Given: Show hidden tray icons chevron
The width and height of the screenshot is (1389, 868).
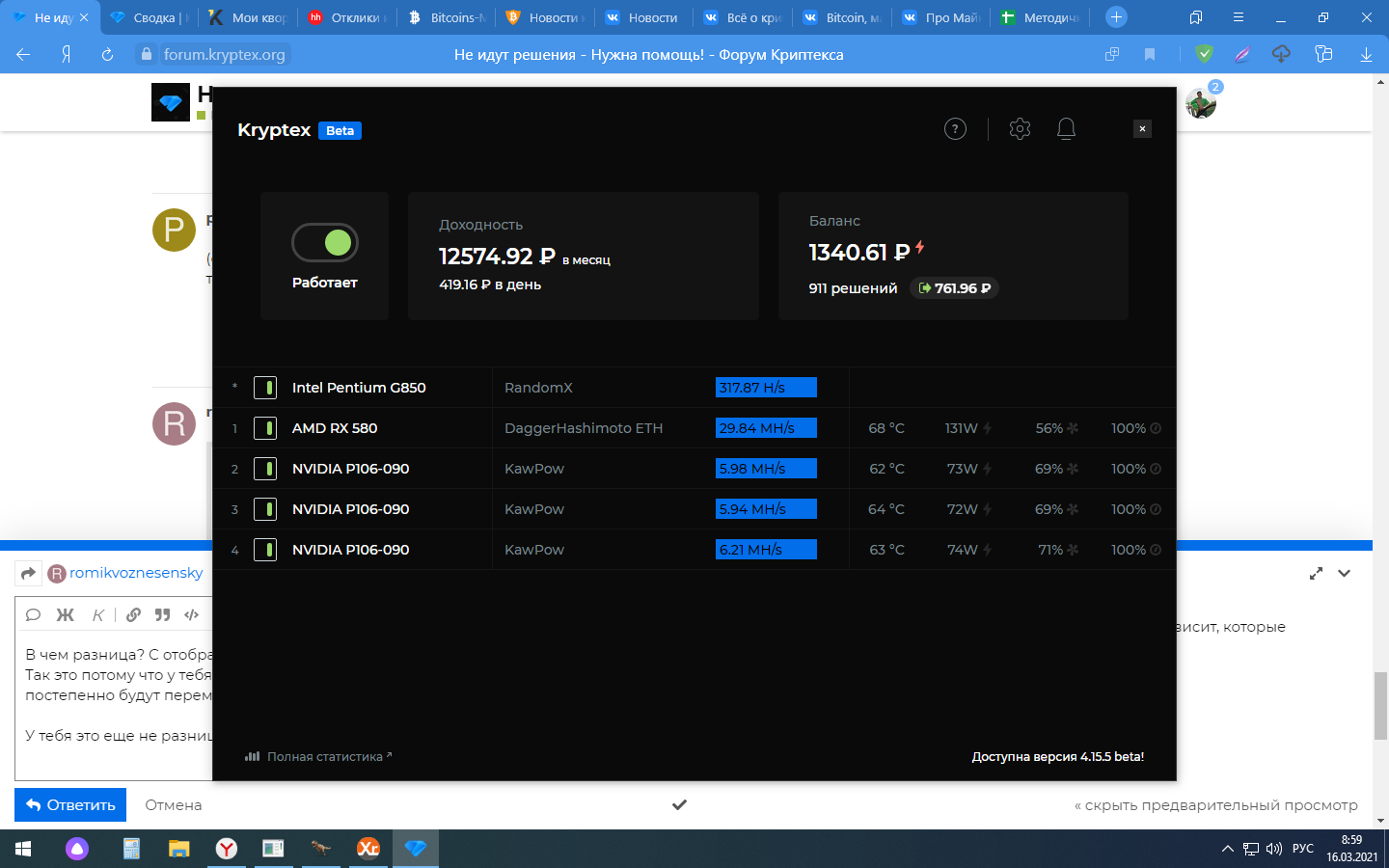Looking at the screenshot, I should (x=1227, y=849).
